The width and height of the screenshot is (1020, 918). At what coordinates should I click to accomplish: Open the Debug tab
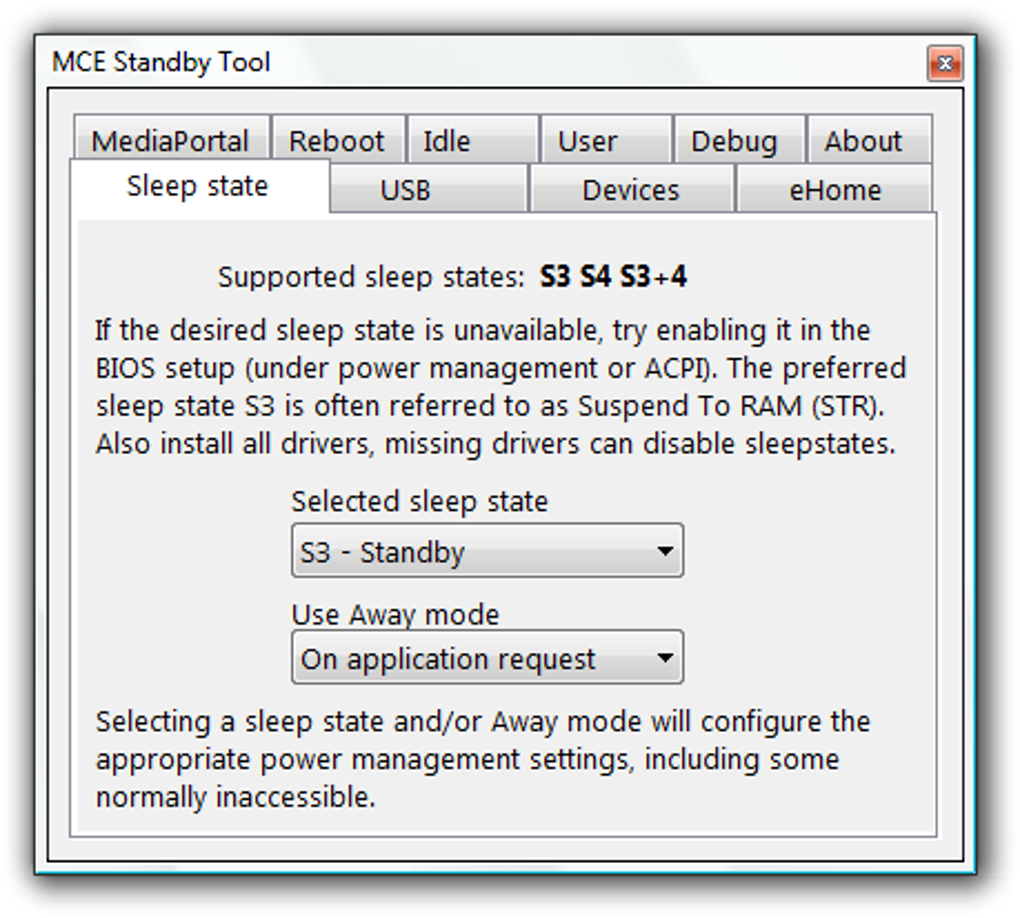tap(734, 141)
